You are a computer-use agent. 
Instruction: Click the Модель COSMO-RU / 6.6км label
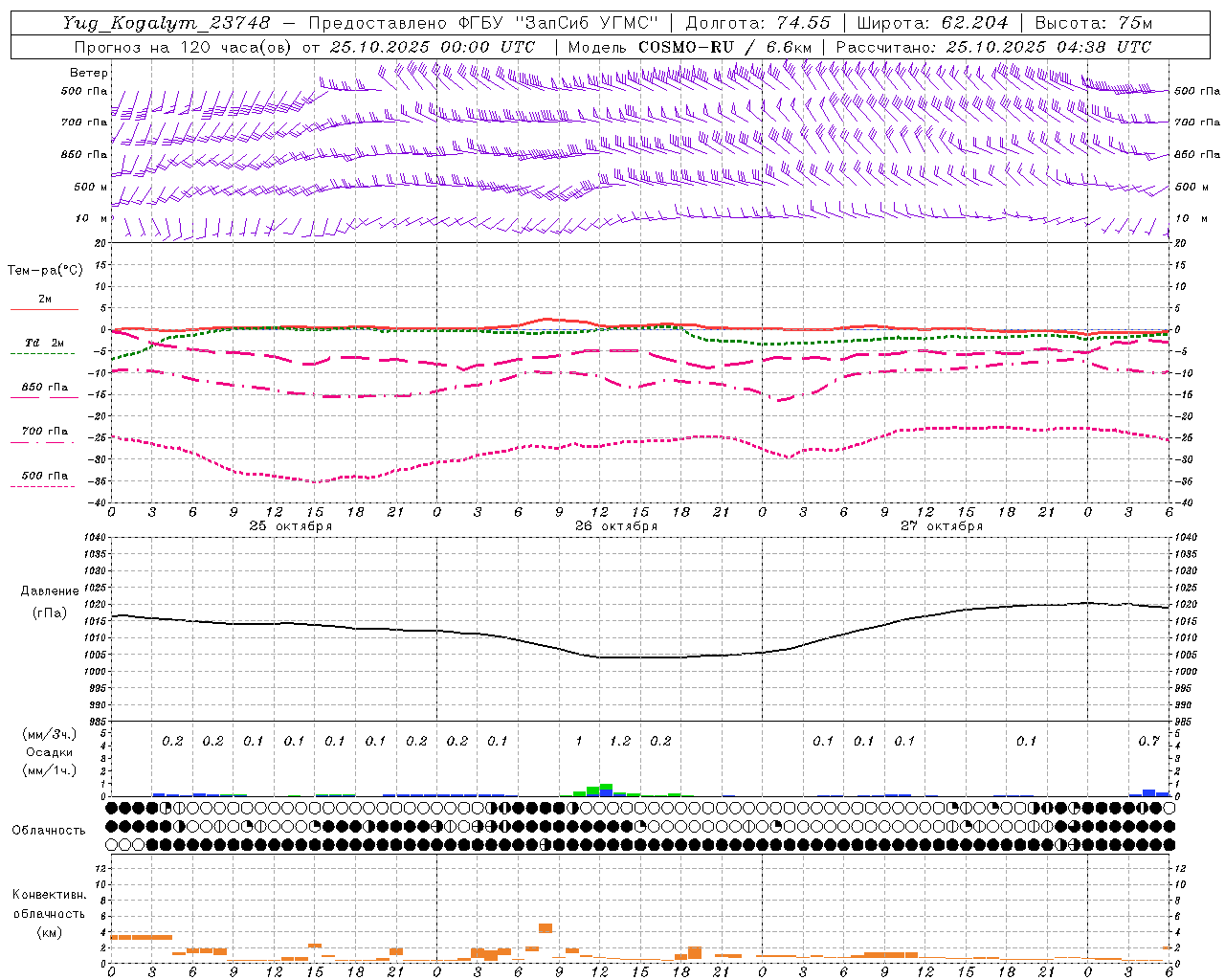690,47
